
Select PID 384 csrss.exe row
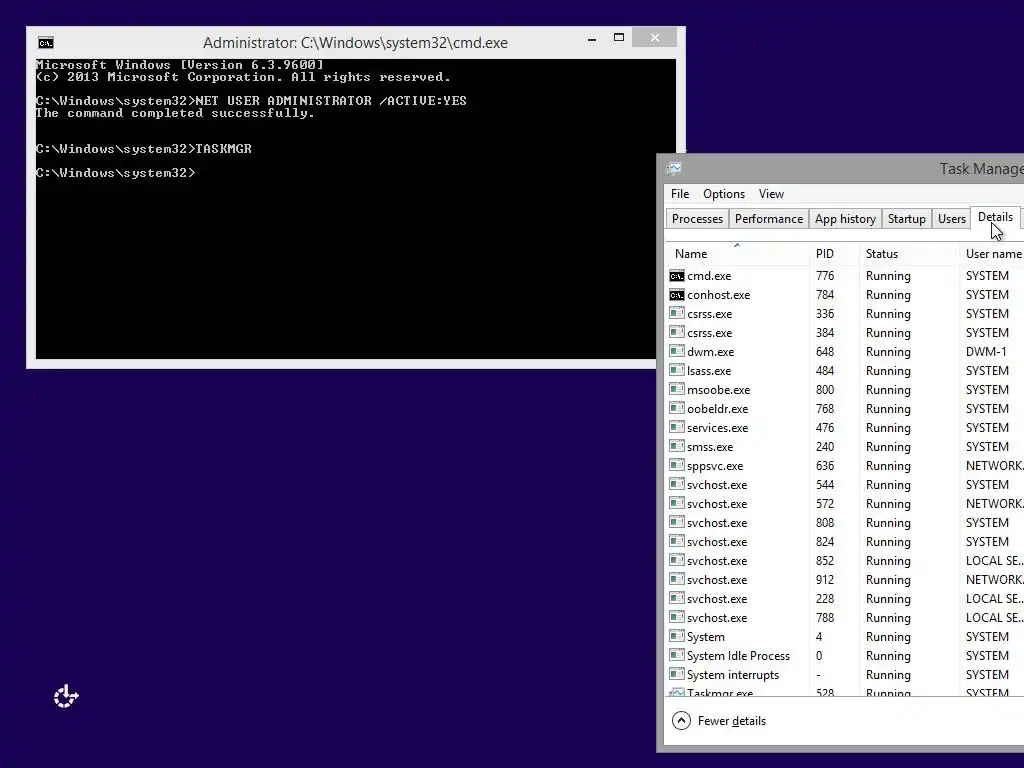tap(845, 332)
